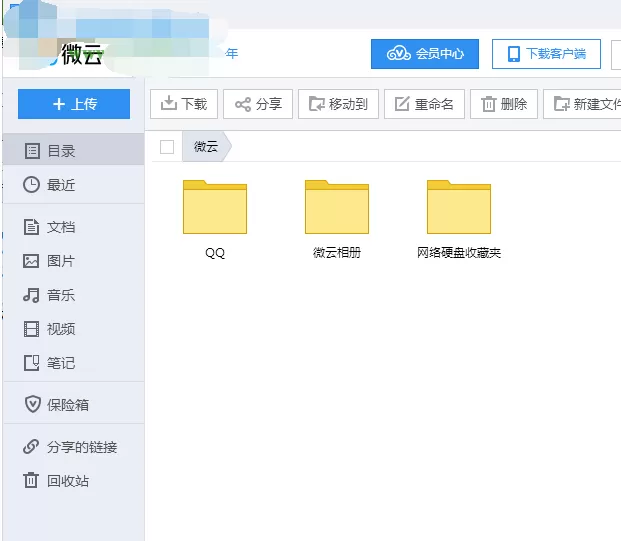Select the 网络硬盘收藏夹 folder icon
Viewport: 621px width, 541px height.
click(x=459, y=207)
